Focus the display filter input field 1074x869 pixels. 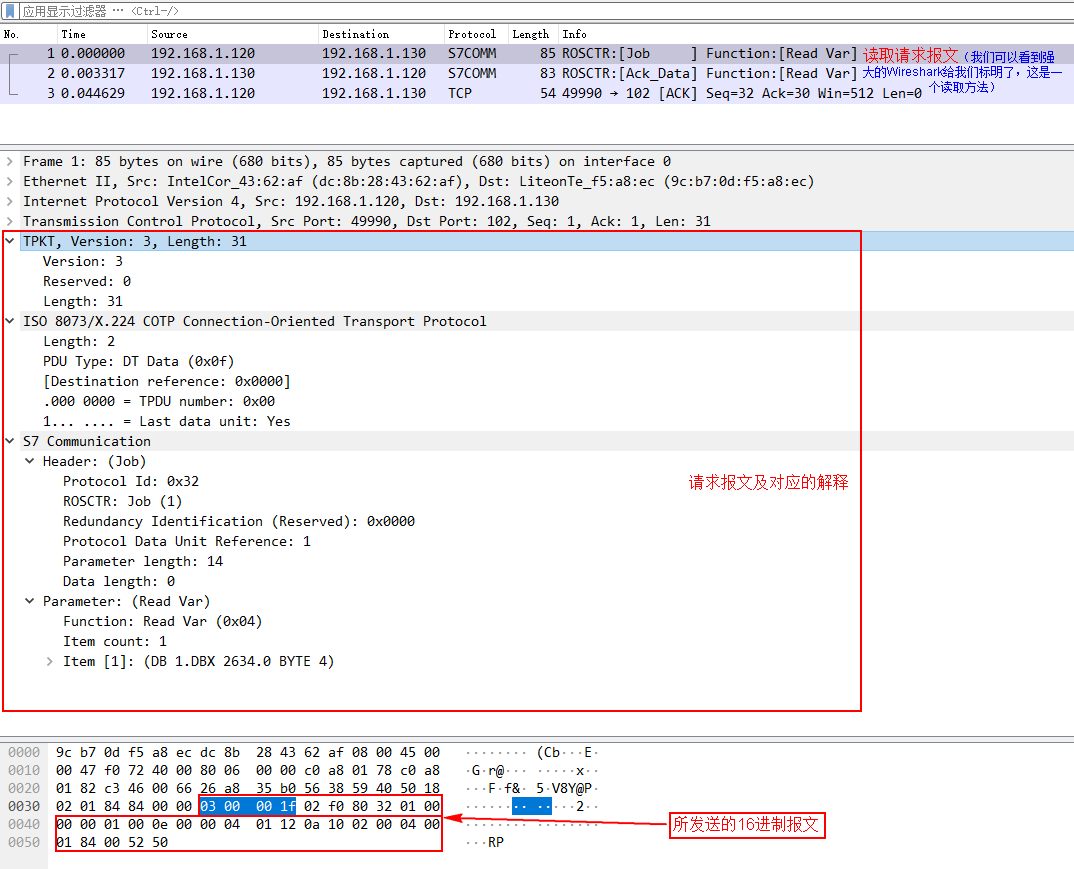pyautogui.click(x=548, y=11)
